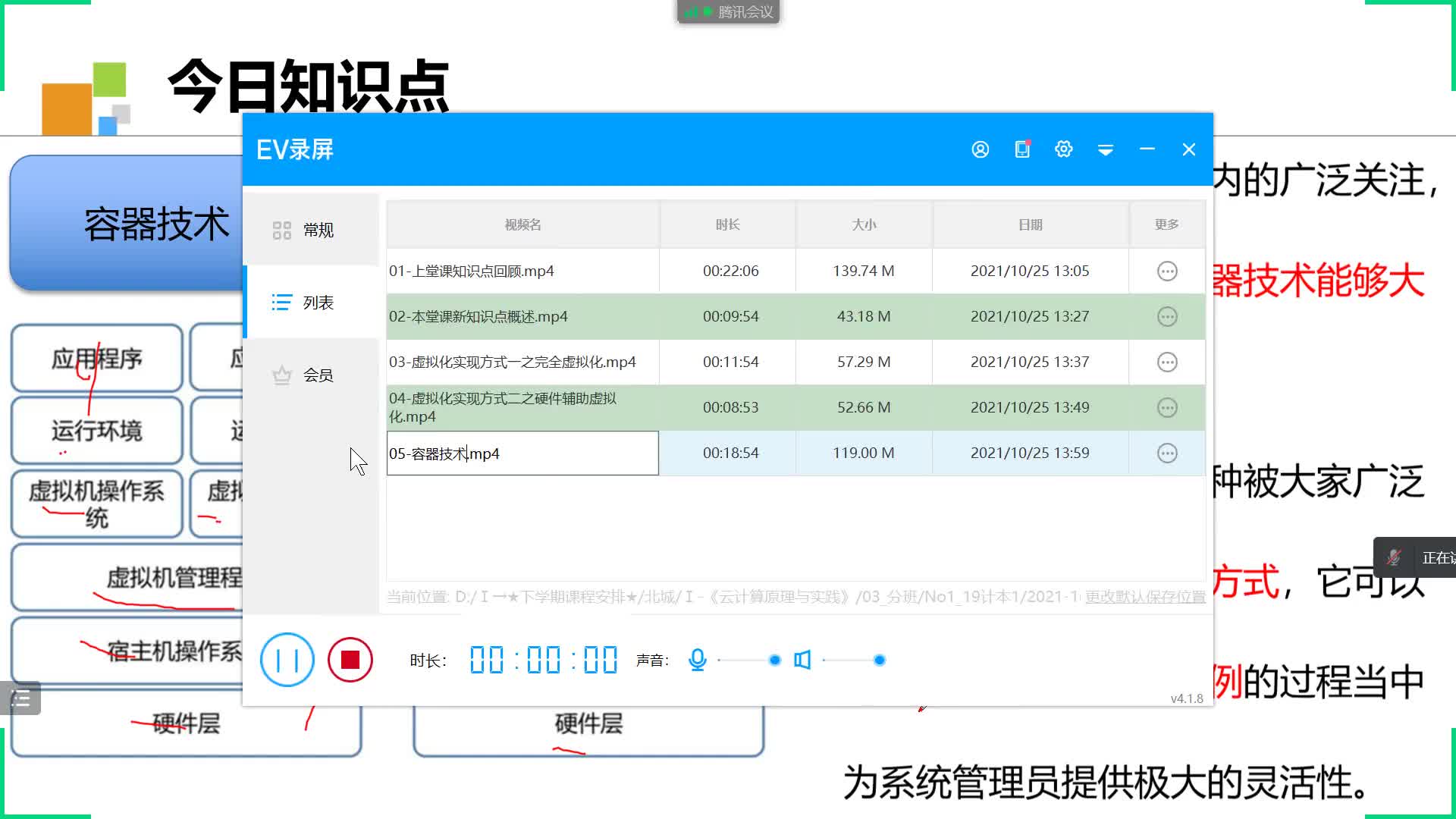This screenshot has width=1456, height=819.
Task: Click the 更改默认保存位置 link
Action: pyautogui.click(x=1145, y=597)
